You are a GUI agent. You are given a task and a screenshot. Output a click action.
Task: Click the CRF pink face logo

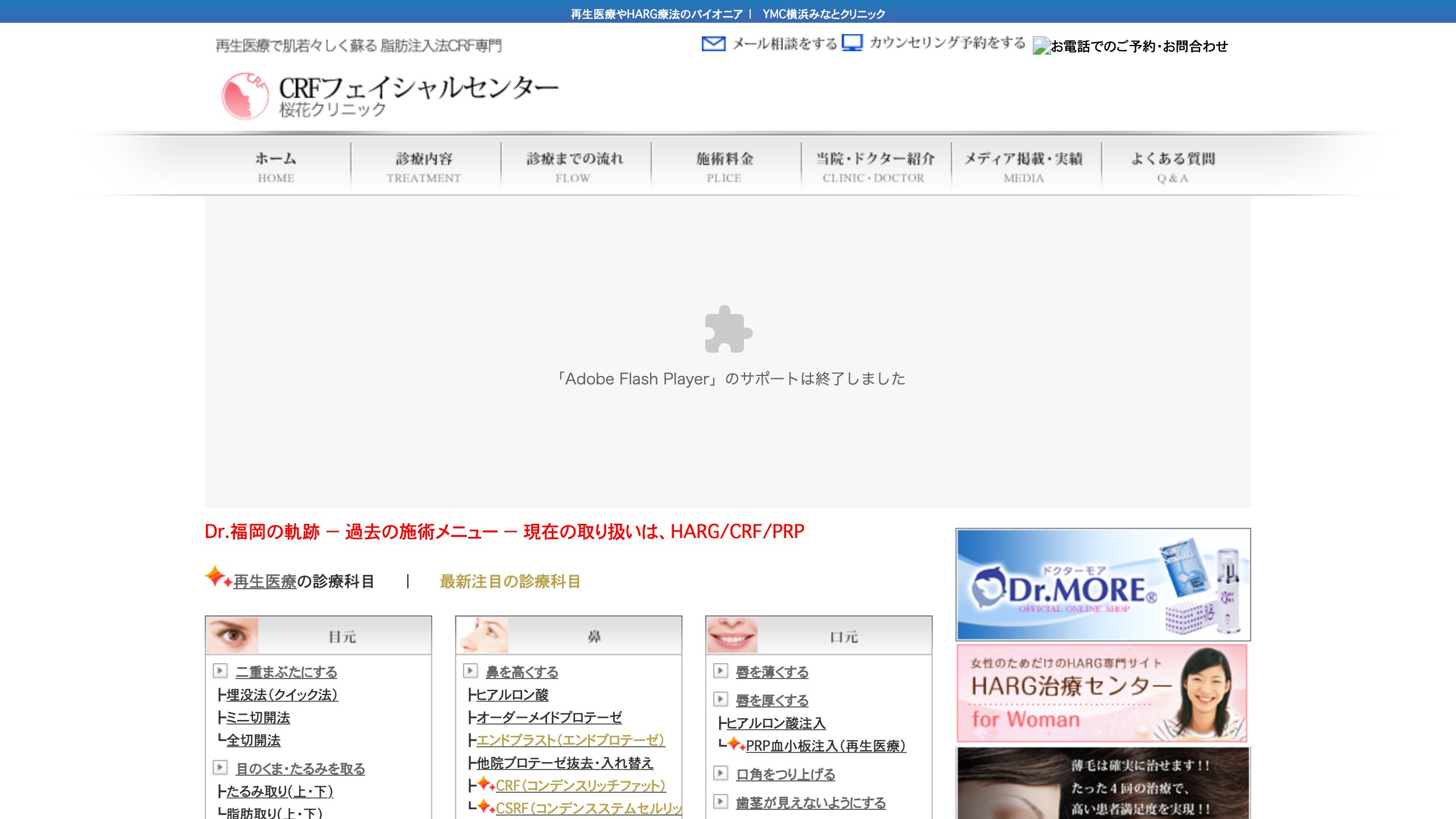pyautogui.click(x=245, y=96)
